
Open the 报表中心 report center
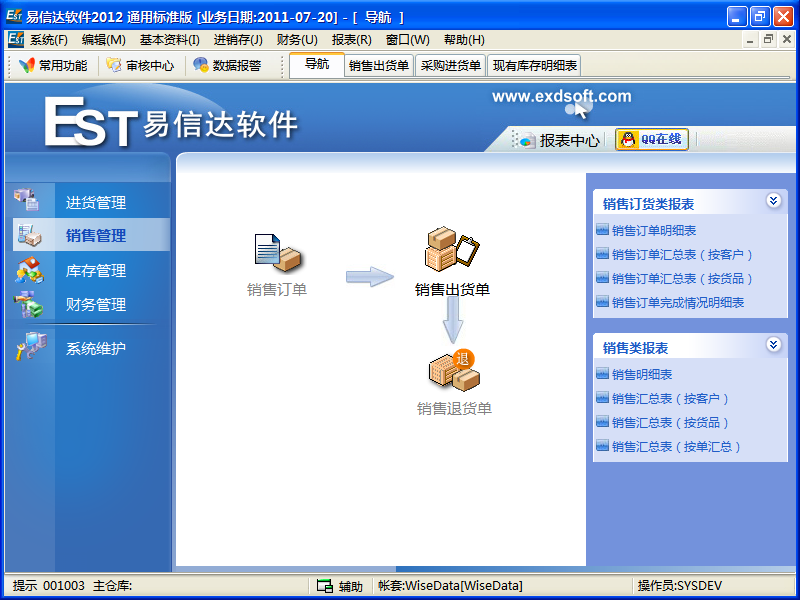pyautogui.click(x=559, y=141)
